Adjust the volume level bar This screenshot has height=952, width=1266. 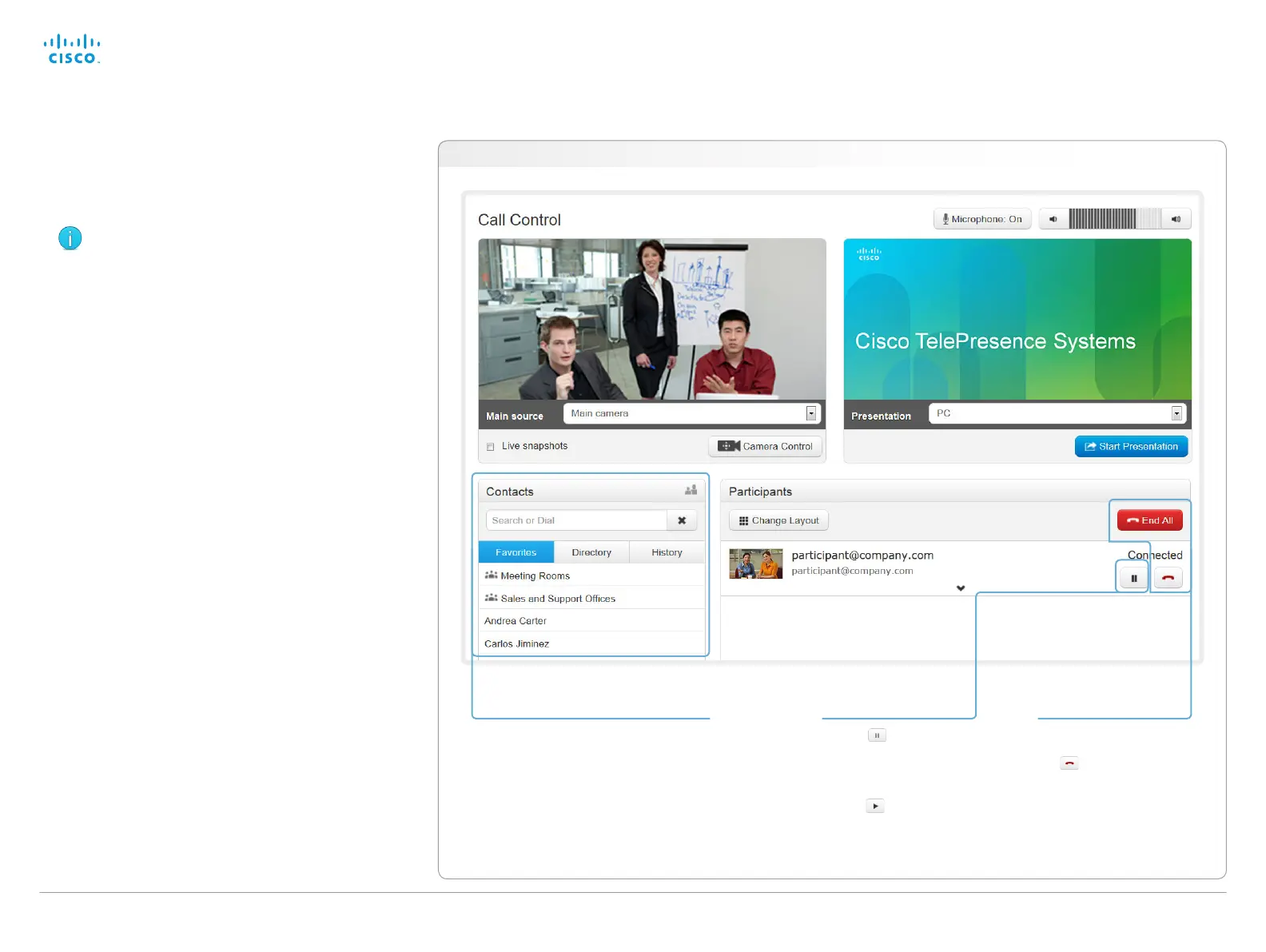tap(1114, 219)
